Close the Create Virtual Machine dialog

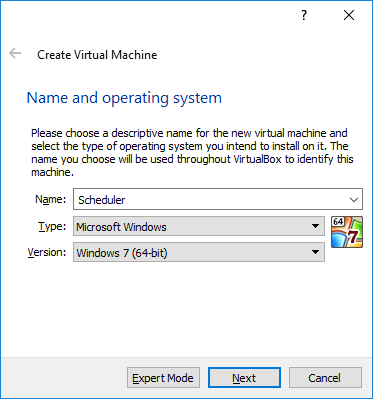pyautogui.click(x=349, y=15)
